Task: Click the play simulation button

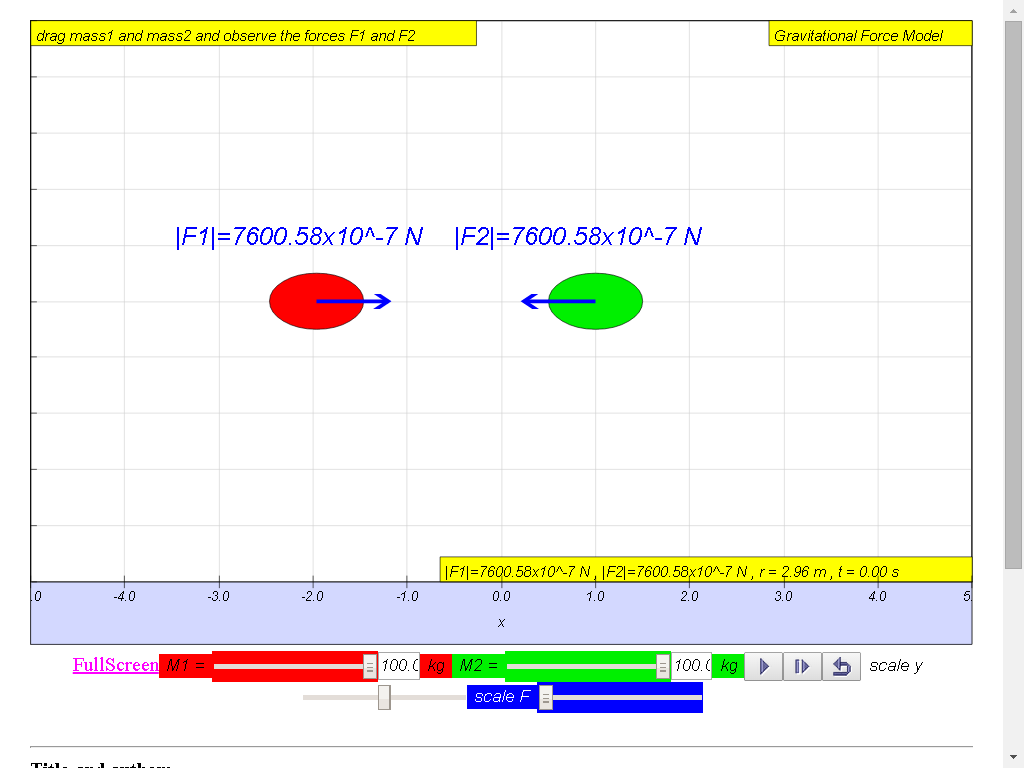Action: tap(763, 666)
